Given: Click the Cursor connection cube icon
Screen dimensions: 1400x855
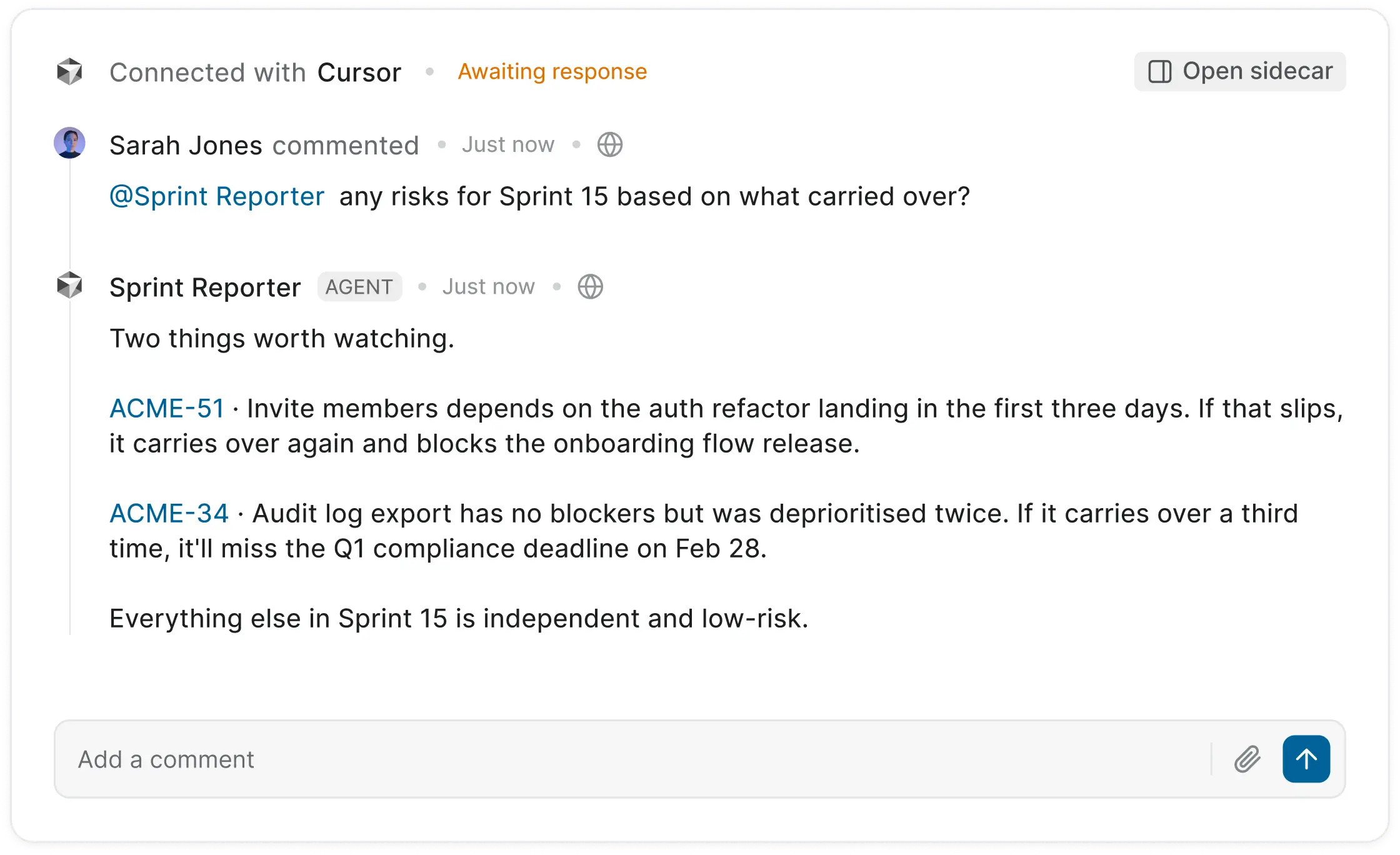Looking at the screenshot, I should 69,71.
